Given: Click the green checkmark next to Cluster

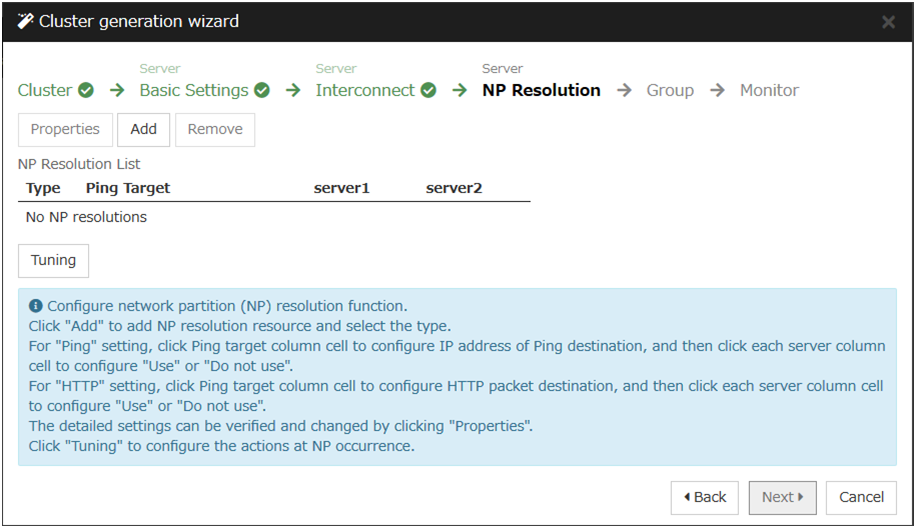Looking at the screenshot, I should coord(86,90).
